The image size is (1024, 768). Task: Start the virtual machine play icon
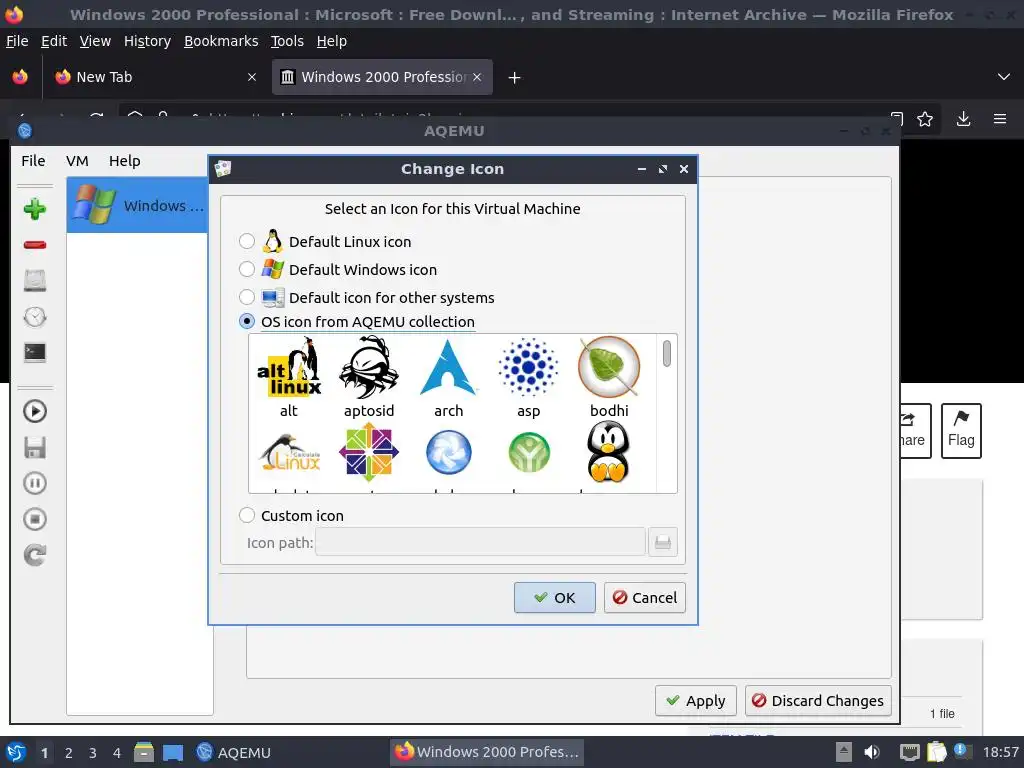(x=35, y=411)
